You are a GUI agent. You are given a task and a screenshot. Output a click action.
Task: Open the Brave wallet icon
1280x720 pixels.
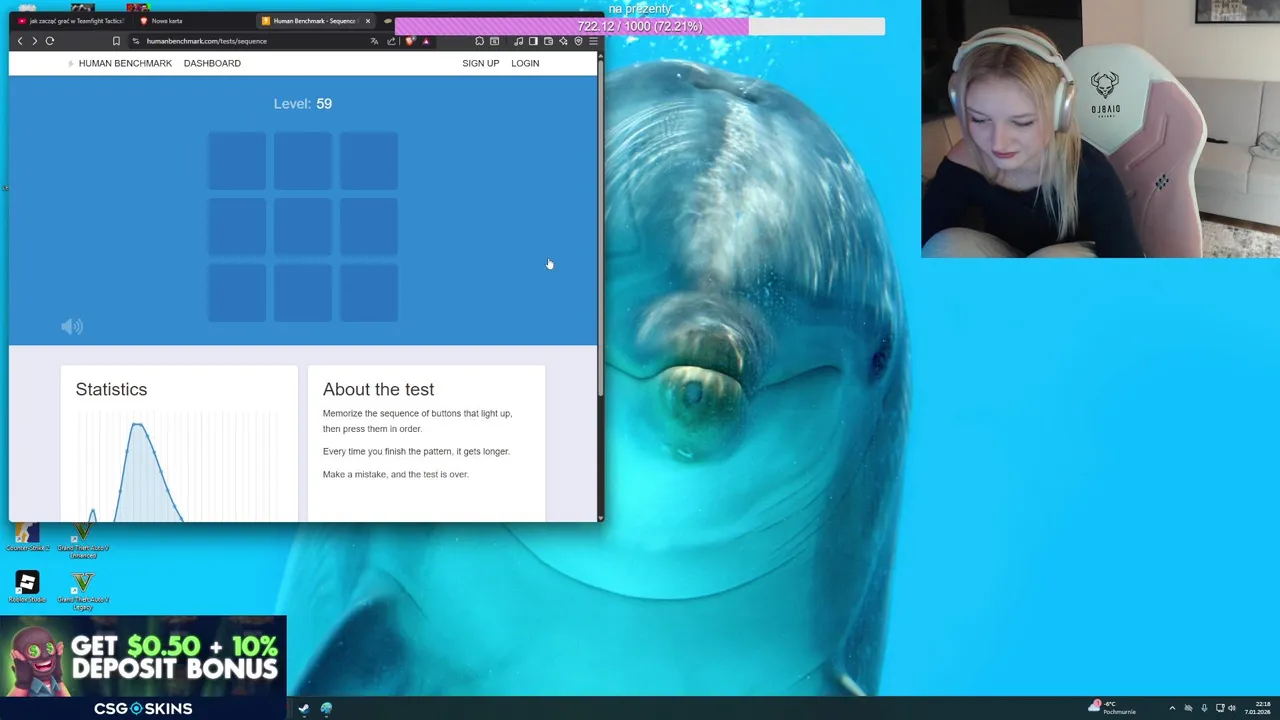point(548,41)
